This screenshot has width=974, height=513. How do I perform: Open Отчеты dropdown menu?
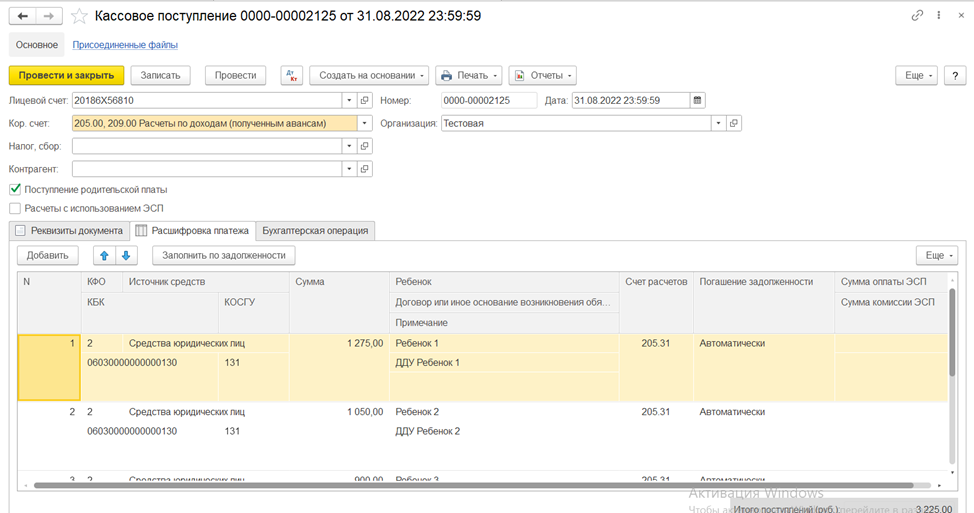click(x=542, y=75)
